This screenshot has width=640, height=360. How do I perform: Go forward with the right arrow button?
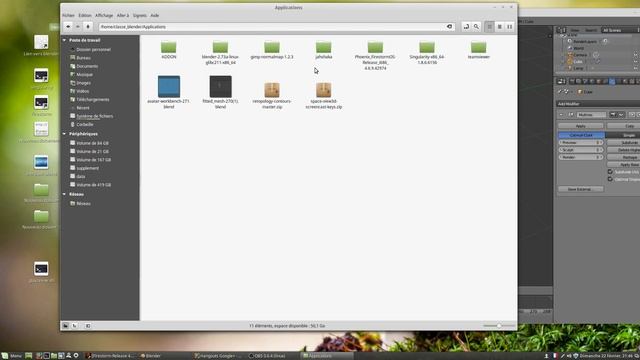[78, 27]
